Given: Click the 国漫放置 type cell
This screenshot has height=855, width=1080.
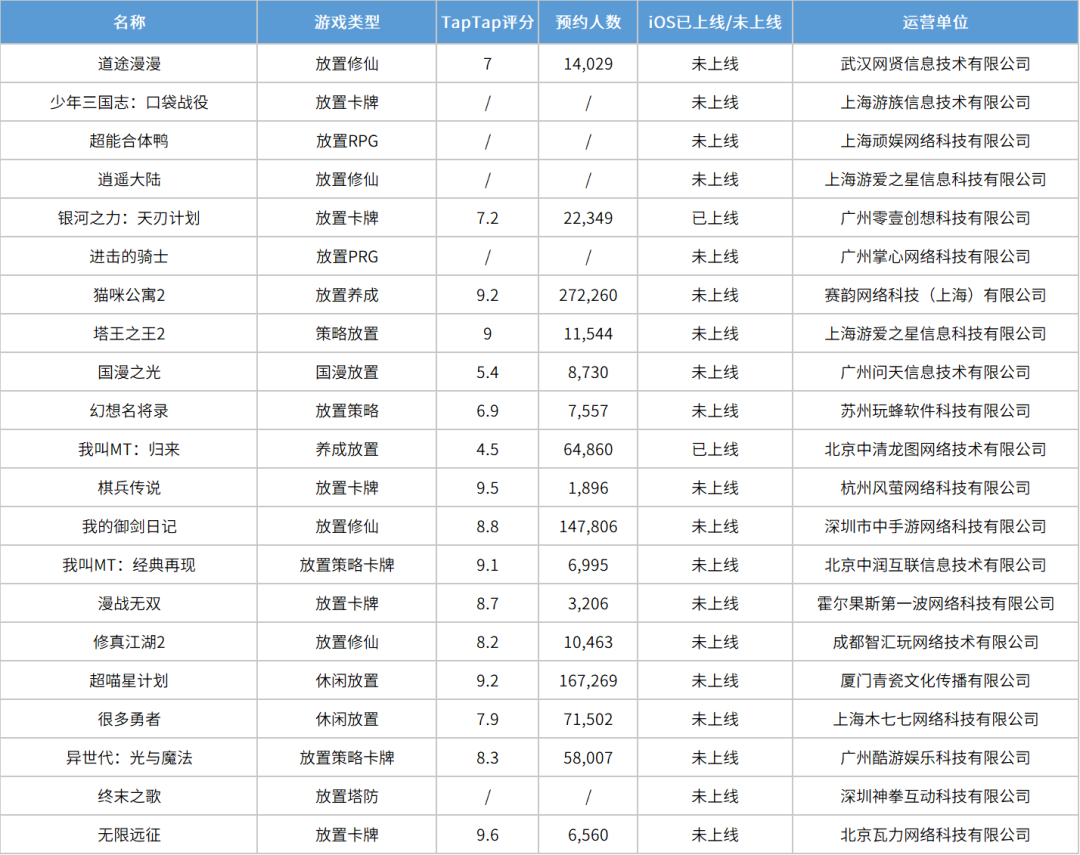Looking at the screenshot, I should click(346, 372).
